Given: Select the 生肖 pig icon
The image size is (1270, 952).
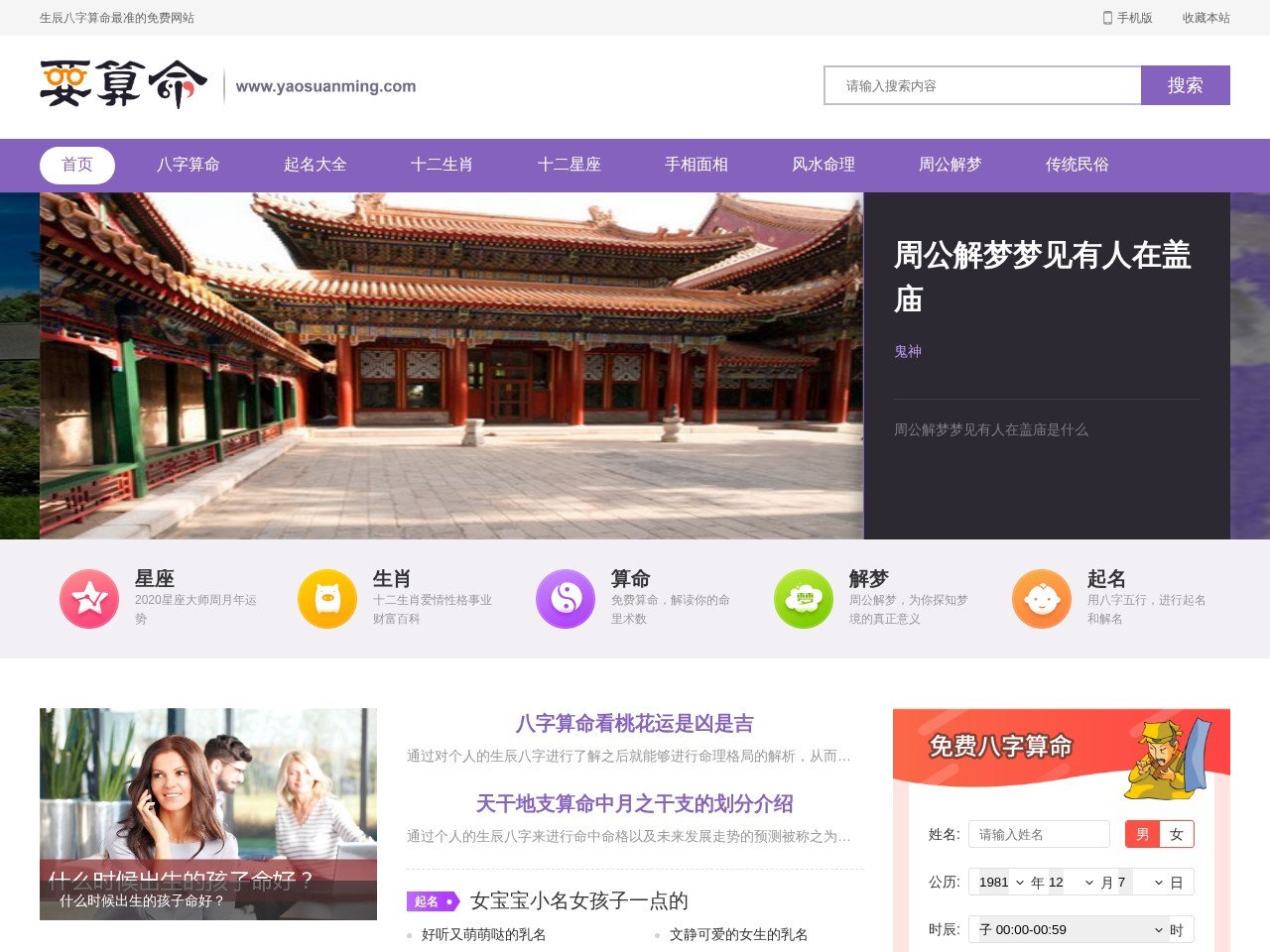Looking at the screenshot, I should 327,598.
